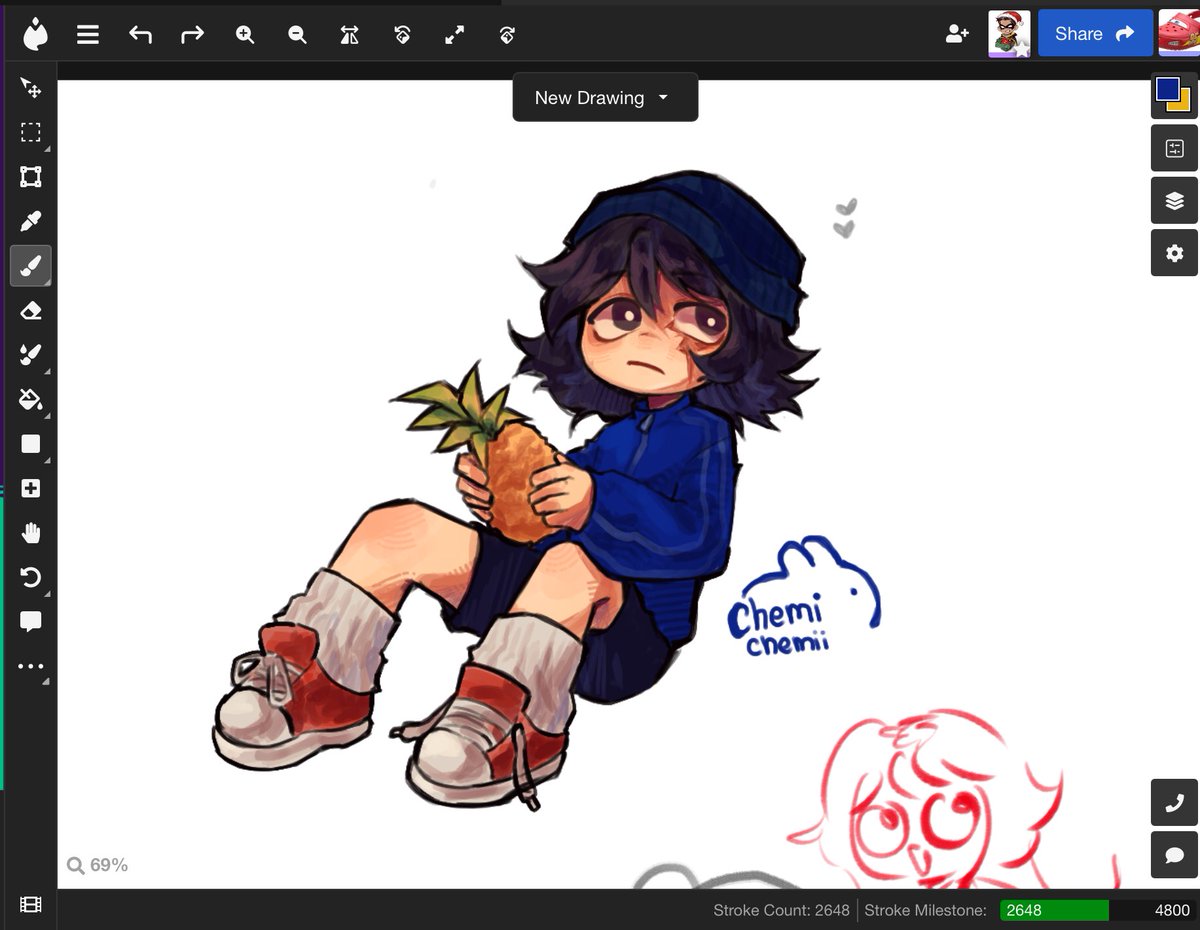Flip the canvas view horizontally
Screen dimensions: 1200x930
[349, 34]
